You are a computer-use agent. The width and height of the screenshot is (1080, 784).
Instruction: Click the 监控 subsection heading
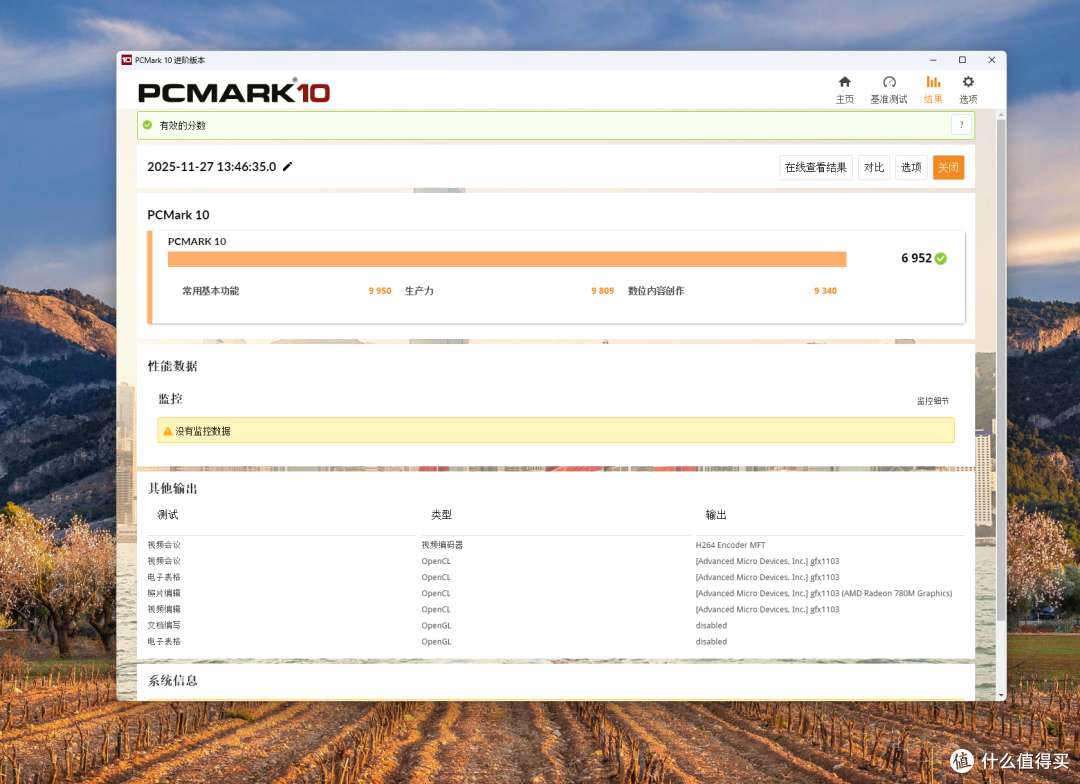pyautogui.click(x=170, y=399)
